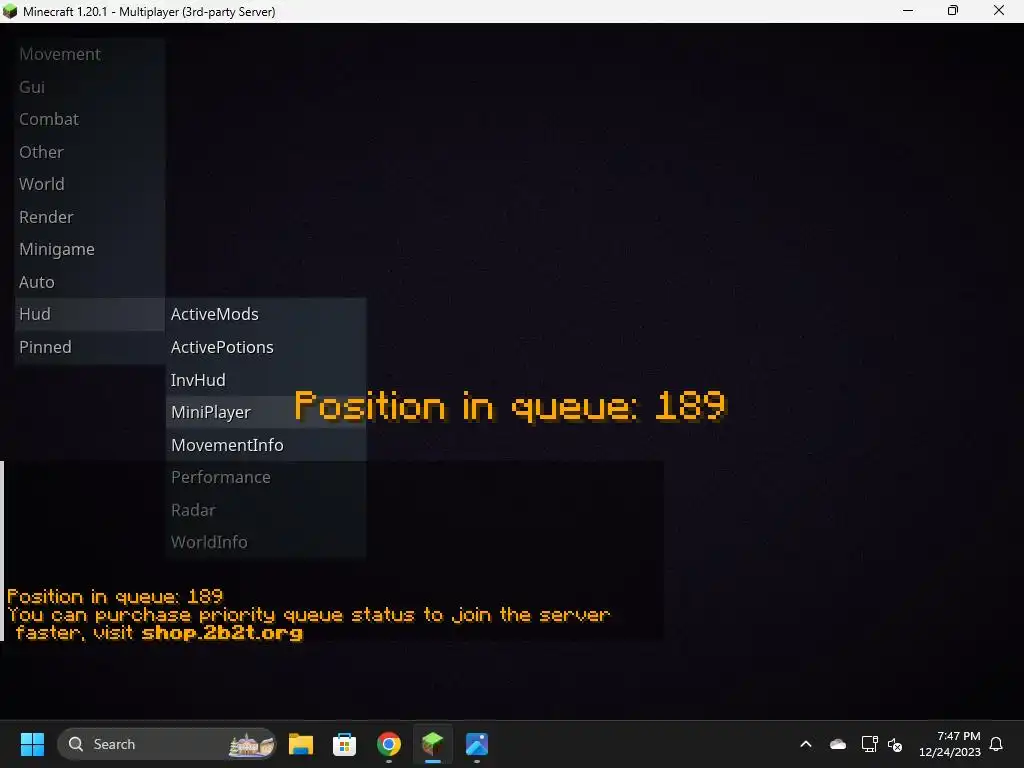This screenshot has width=1024, height=768.
Task: Open Microsoft Store from the taskbar
Action: point(344,744)
